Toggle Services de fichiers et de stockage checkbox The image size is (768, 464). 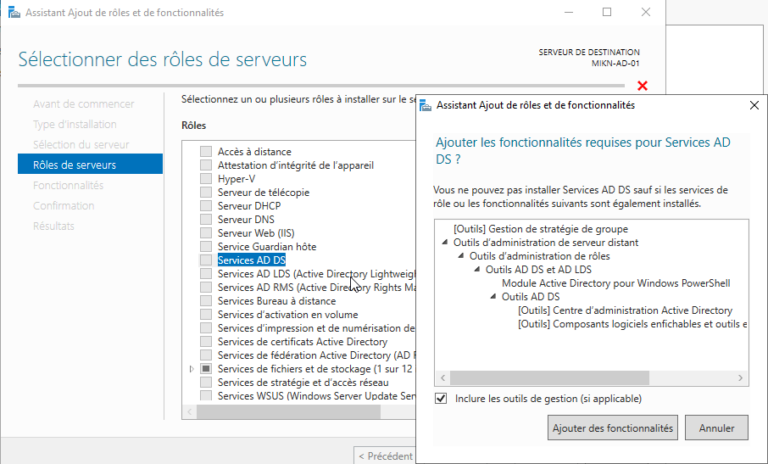point(206,368)
